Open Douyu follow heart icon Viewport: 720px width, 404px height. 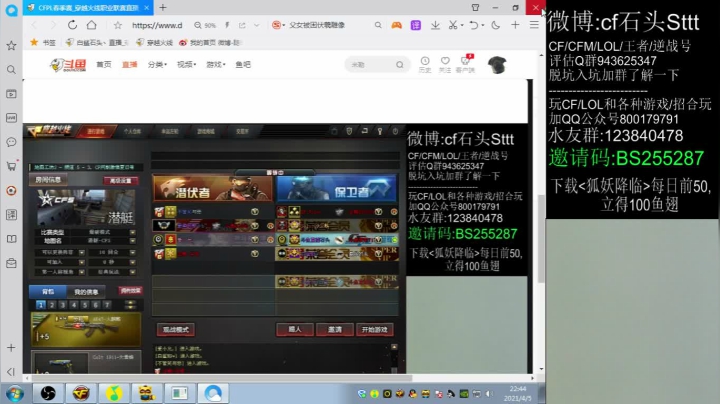tap(445, 64)
